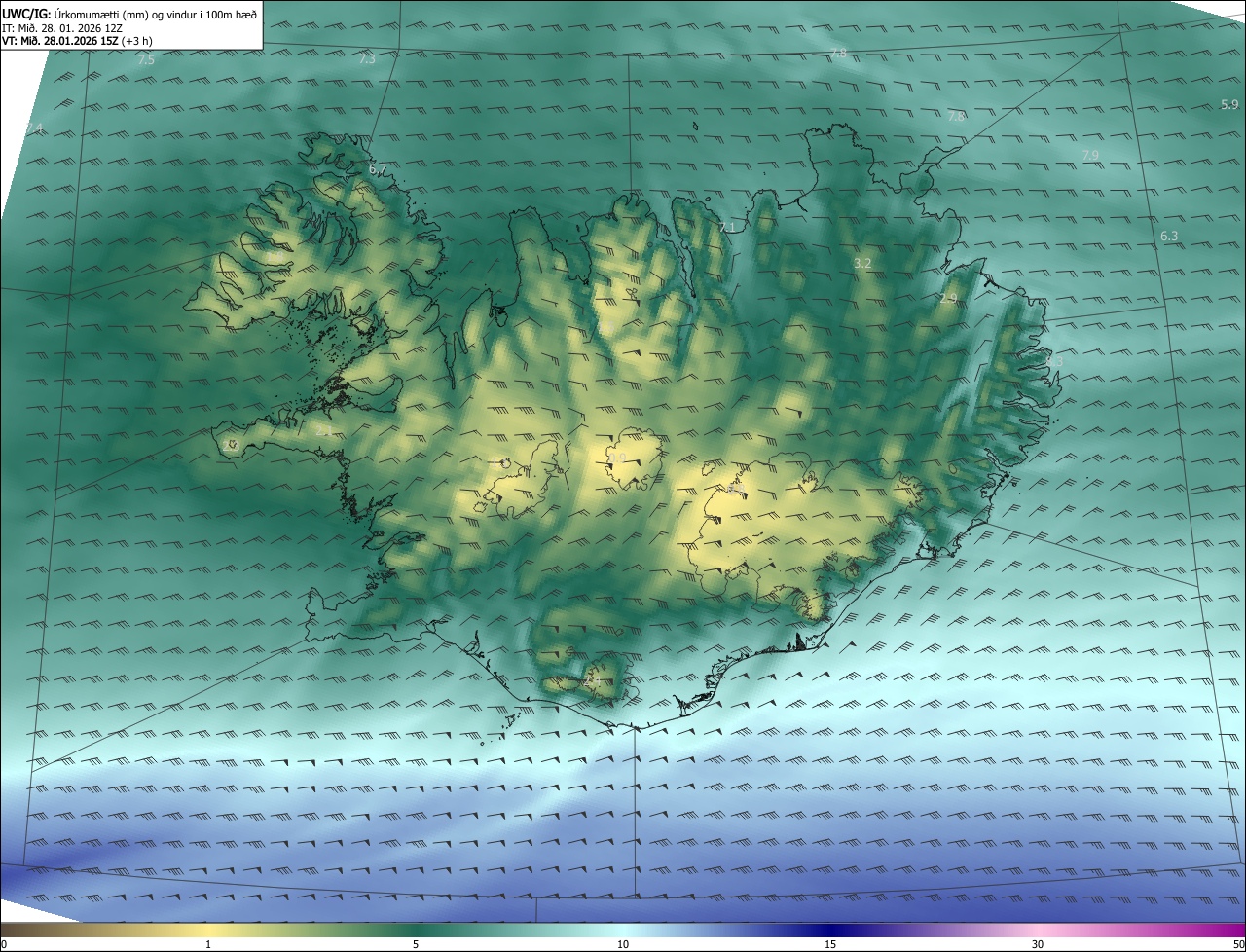Click the 5 tick label on the color scale

(x=416, y=944)
